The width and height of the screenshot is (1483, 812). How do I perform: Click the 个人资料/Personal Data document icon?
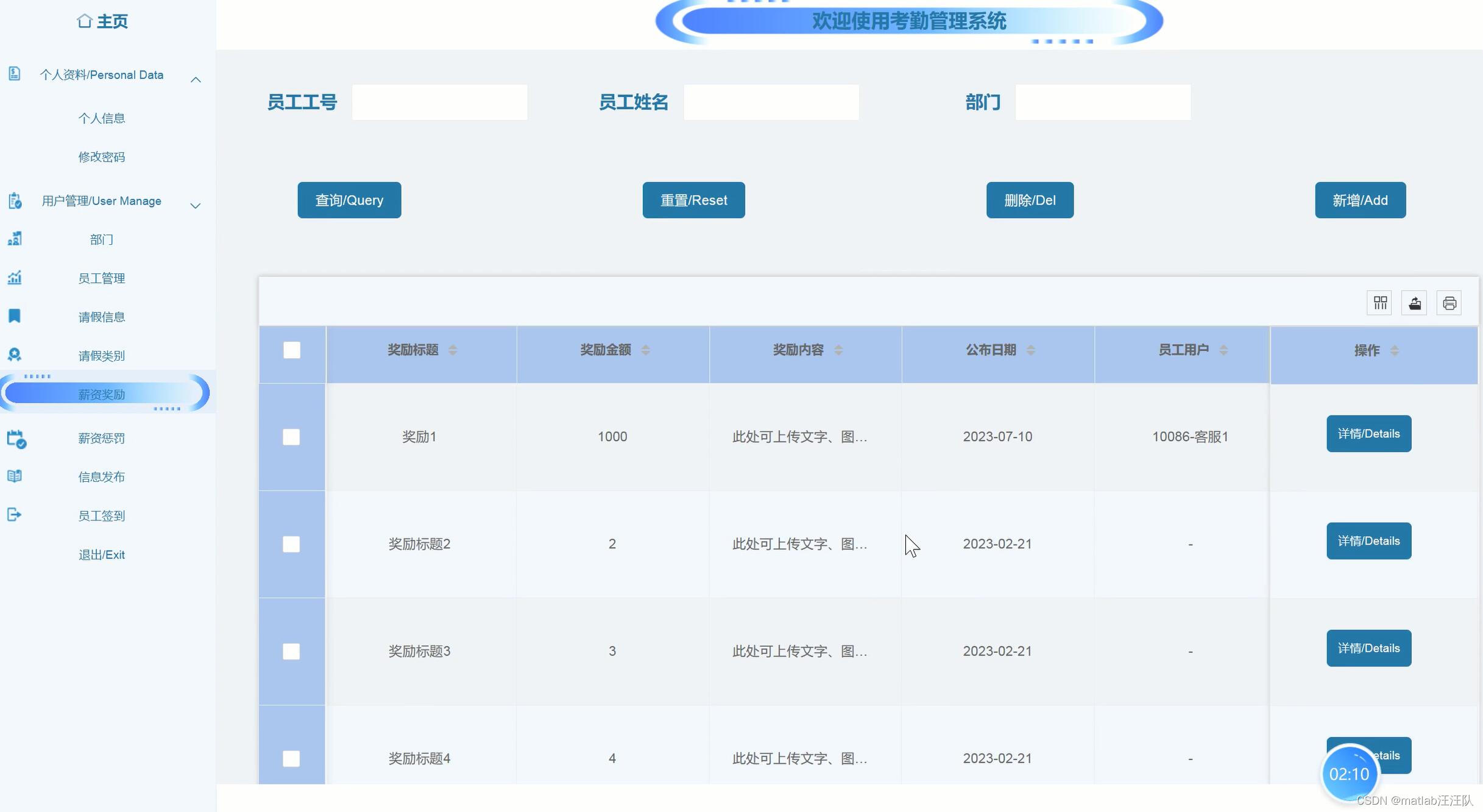pyautogui.click(x=15, y=74)
